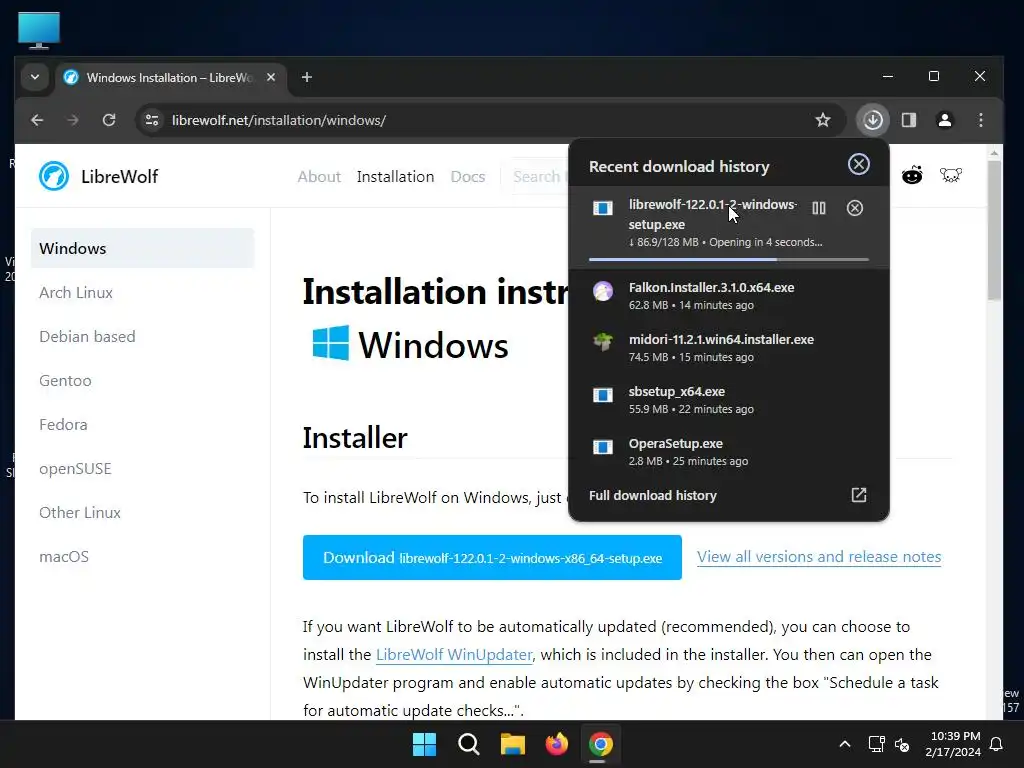Click the OperaSetup.exe file icon
This screenshot has height=768, width=1024.
point(603,447)
